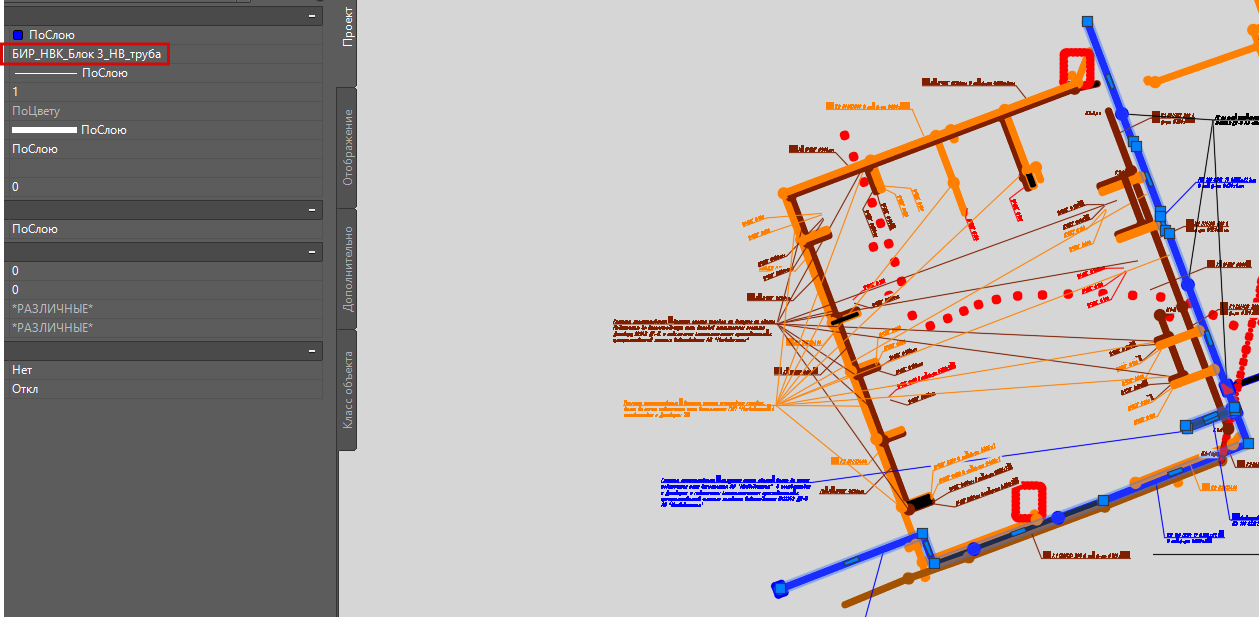Switch to the Отображение vertical tab
The image size is (1259, 617).
pyautogui.click(x=347, y=147)
